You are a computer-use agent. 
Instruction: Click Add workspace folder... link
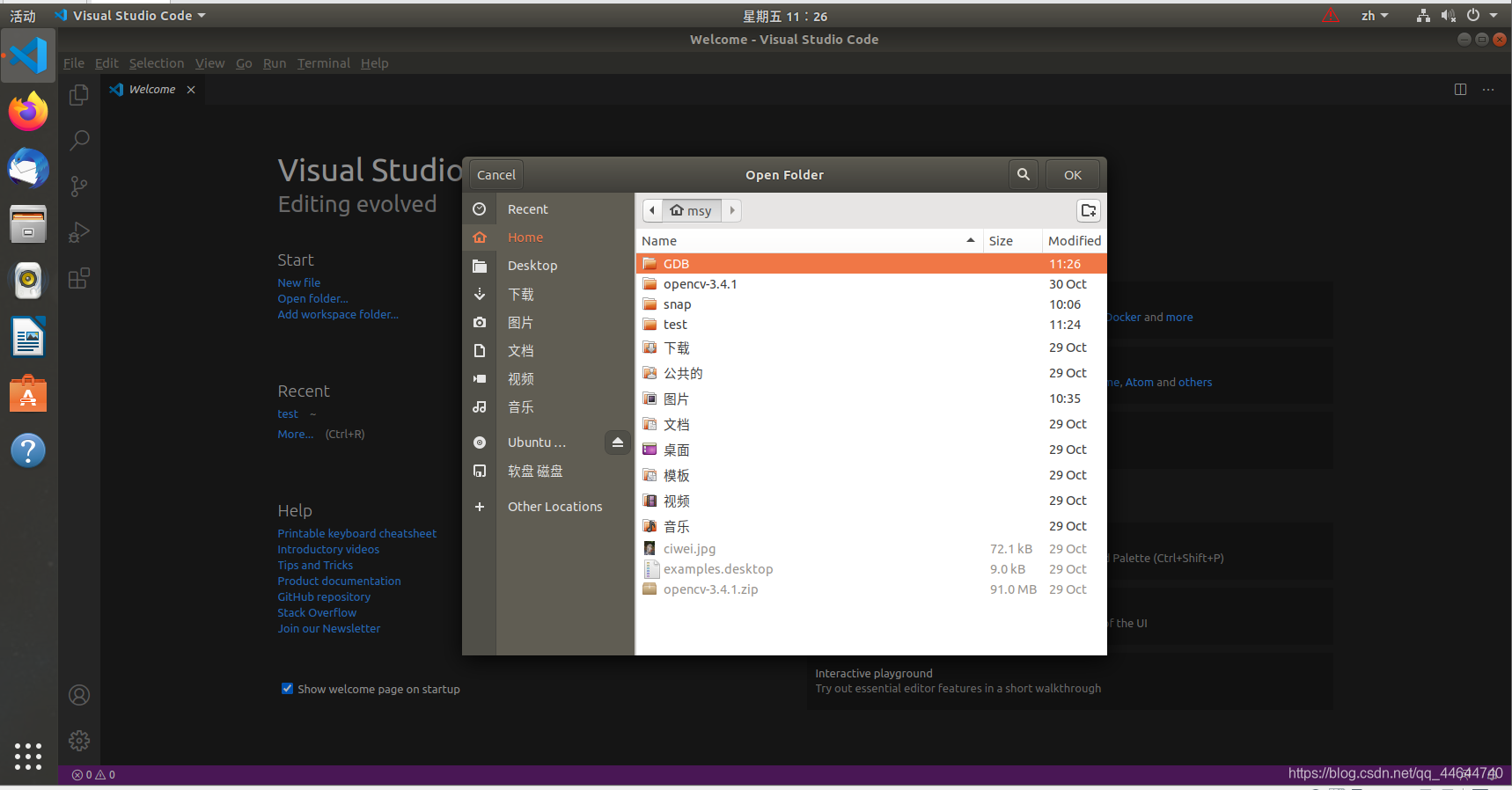point(338,314)
